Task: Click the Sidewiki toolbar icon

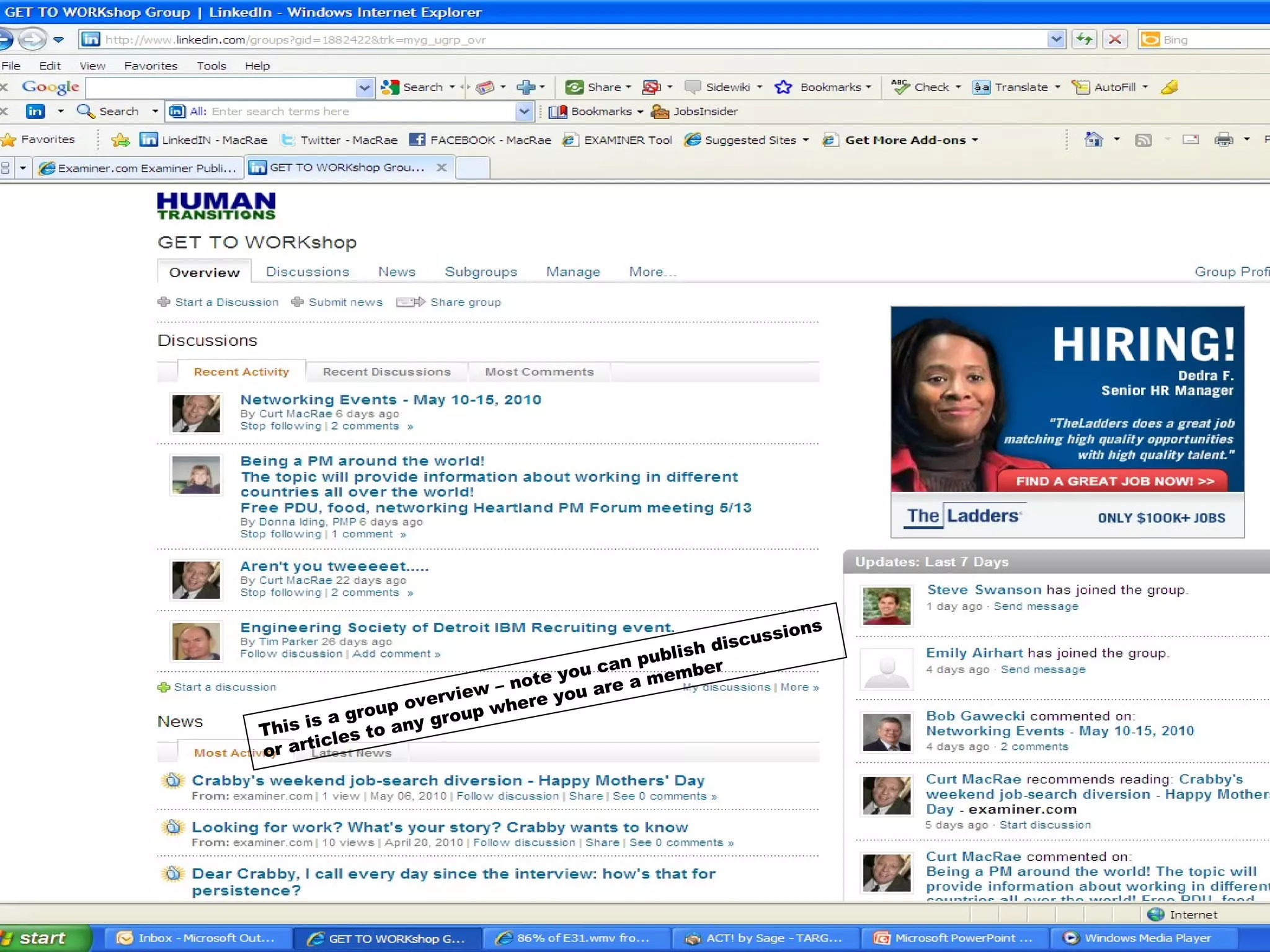Action: click(x=693, y=87)
